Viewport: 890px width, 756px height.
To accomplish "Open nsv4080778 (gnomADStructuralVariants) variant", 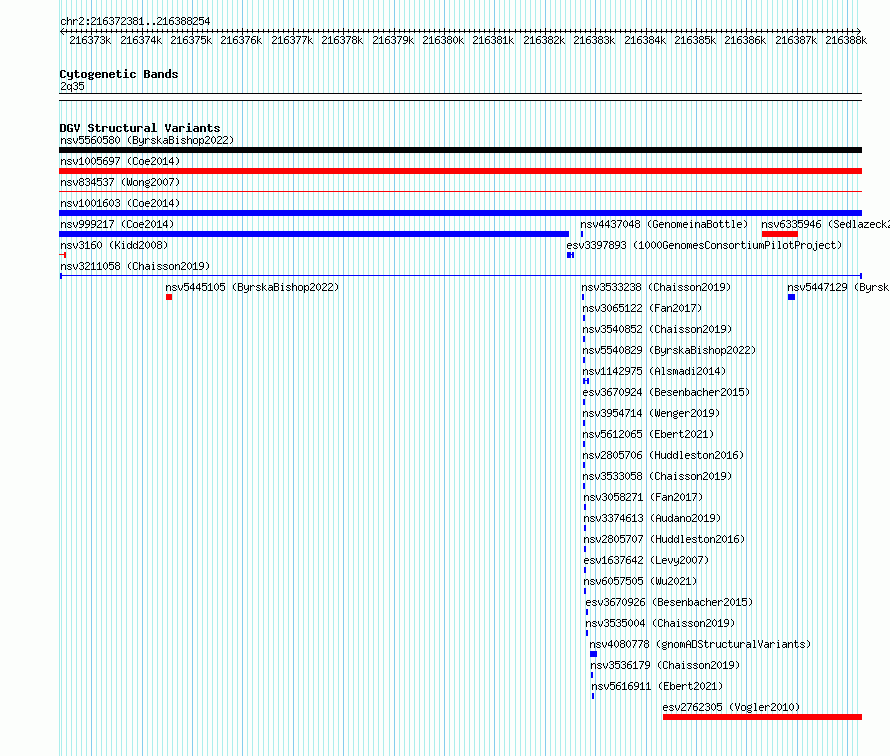I will click(700, 644).
